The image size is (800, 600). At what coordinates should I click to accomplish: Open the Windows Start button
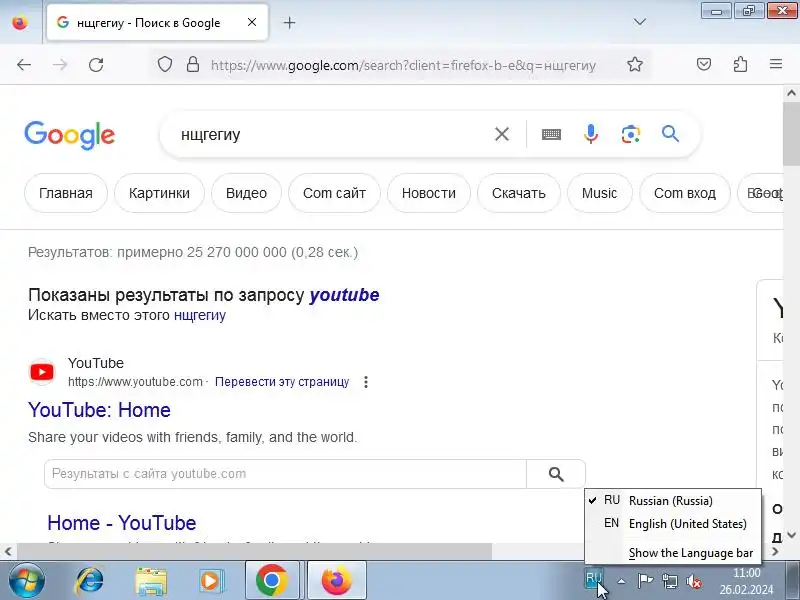[x=26, y=580]
